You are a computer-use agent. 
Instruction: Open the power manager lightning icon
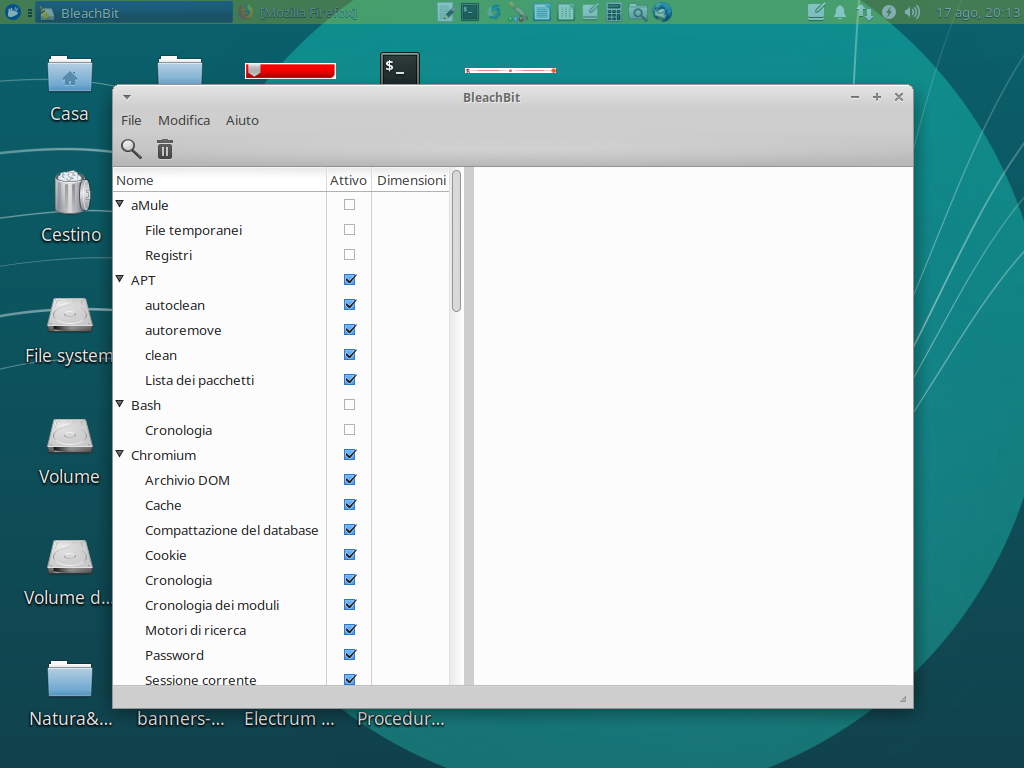point(889,12)
